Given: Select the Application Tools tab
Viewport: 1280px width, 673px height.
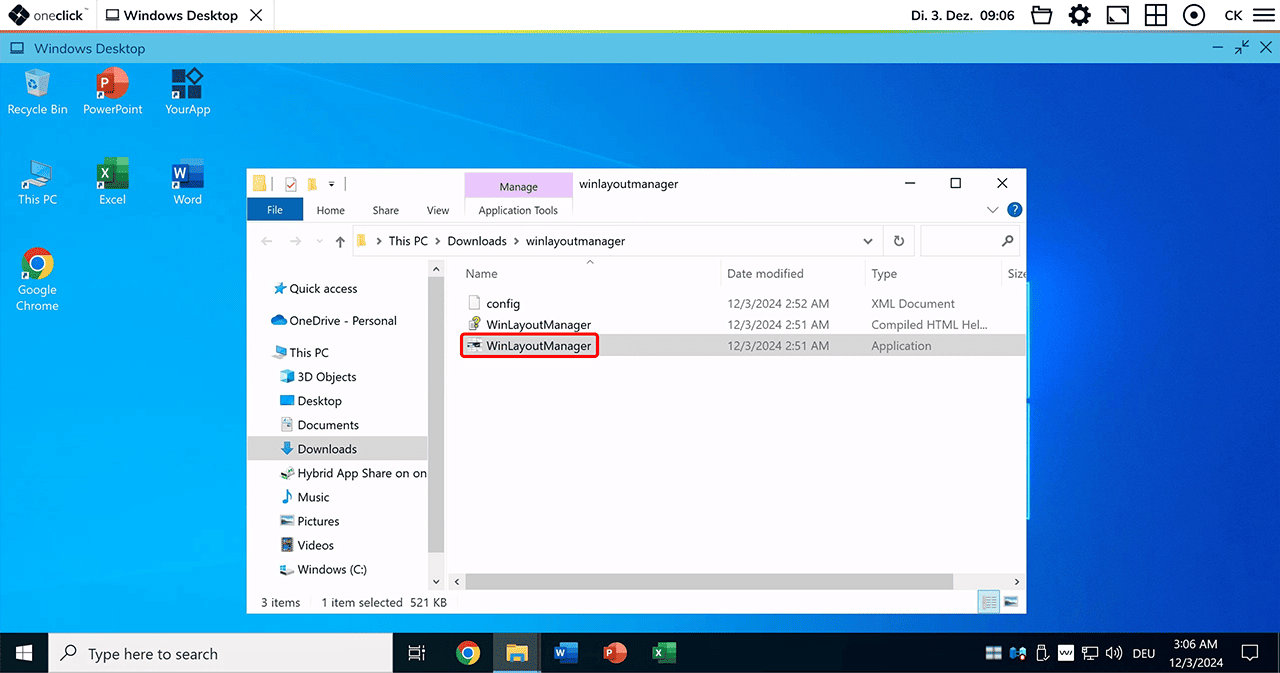Looking at the screenshot, I should pyautogui.click(x=518, y=210).
